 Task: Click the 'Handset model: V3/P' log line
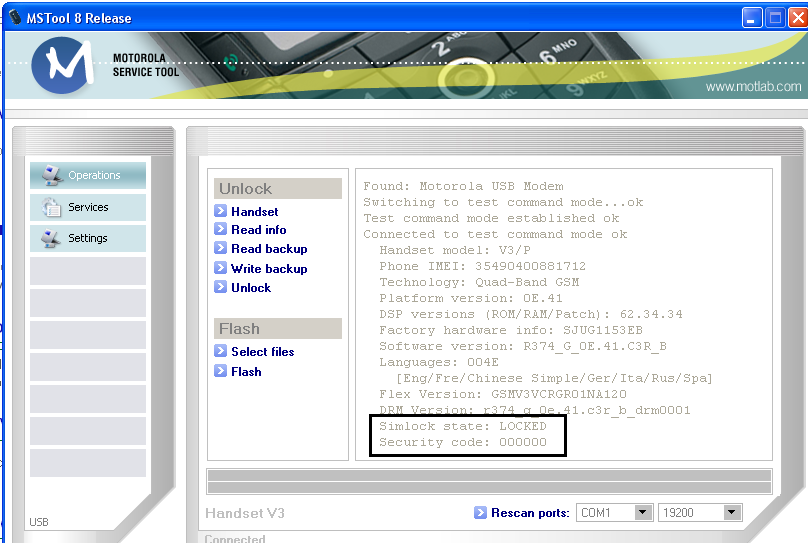pos(455,250)
